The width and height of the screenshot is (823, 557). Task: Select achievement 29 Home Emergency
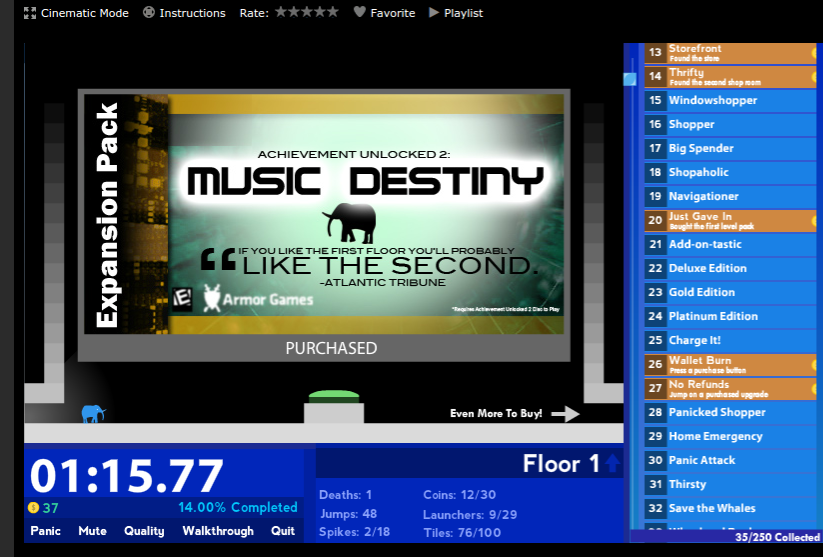click(730, 436)
